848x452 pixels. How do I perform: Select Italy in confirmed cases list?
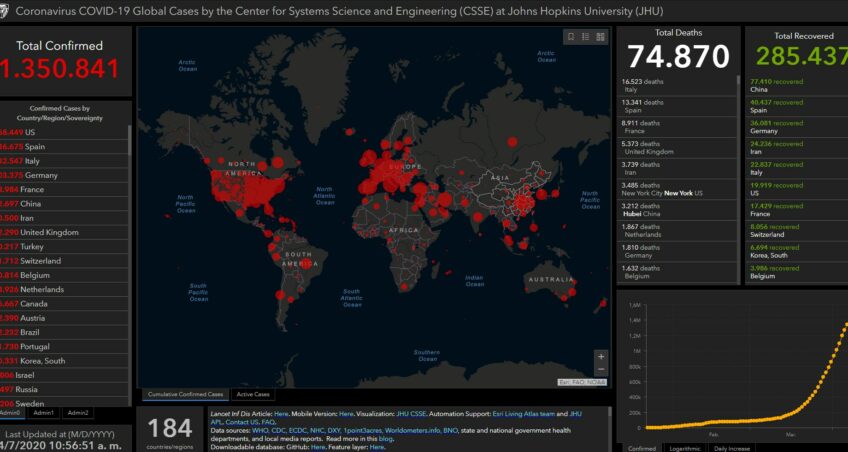[x=64, y=161]
